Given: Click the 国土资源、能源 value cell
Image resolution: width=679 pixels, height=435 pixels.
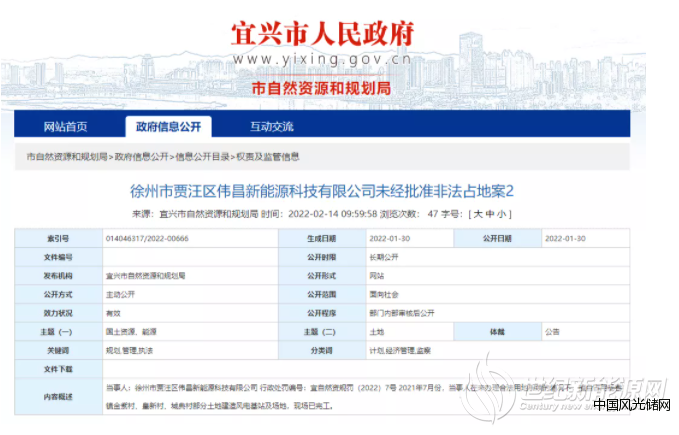Looking at the screenshot, I should [190, 332].
